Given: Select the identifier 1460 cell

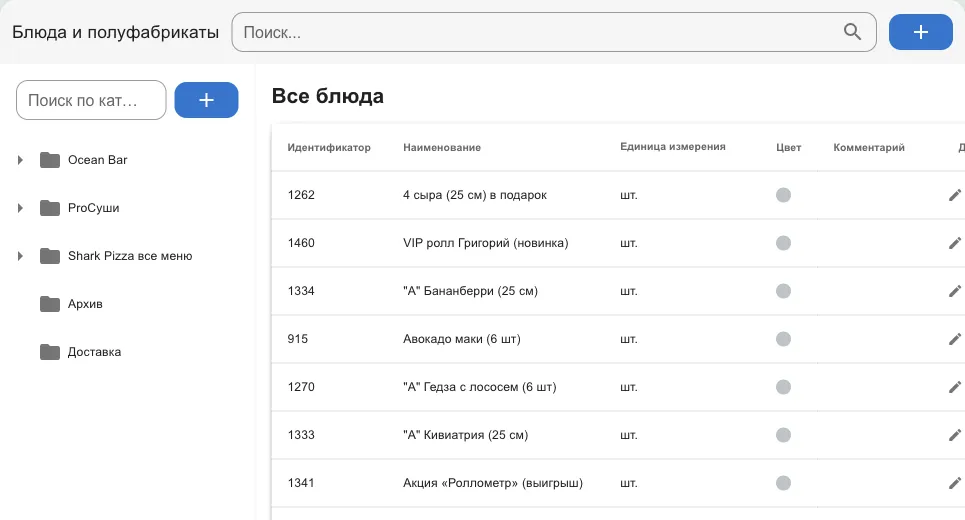Looking at the screenshot, I should point(301,243).
